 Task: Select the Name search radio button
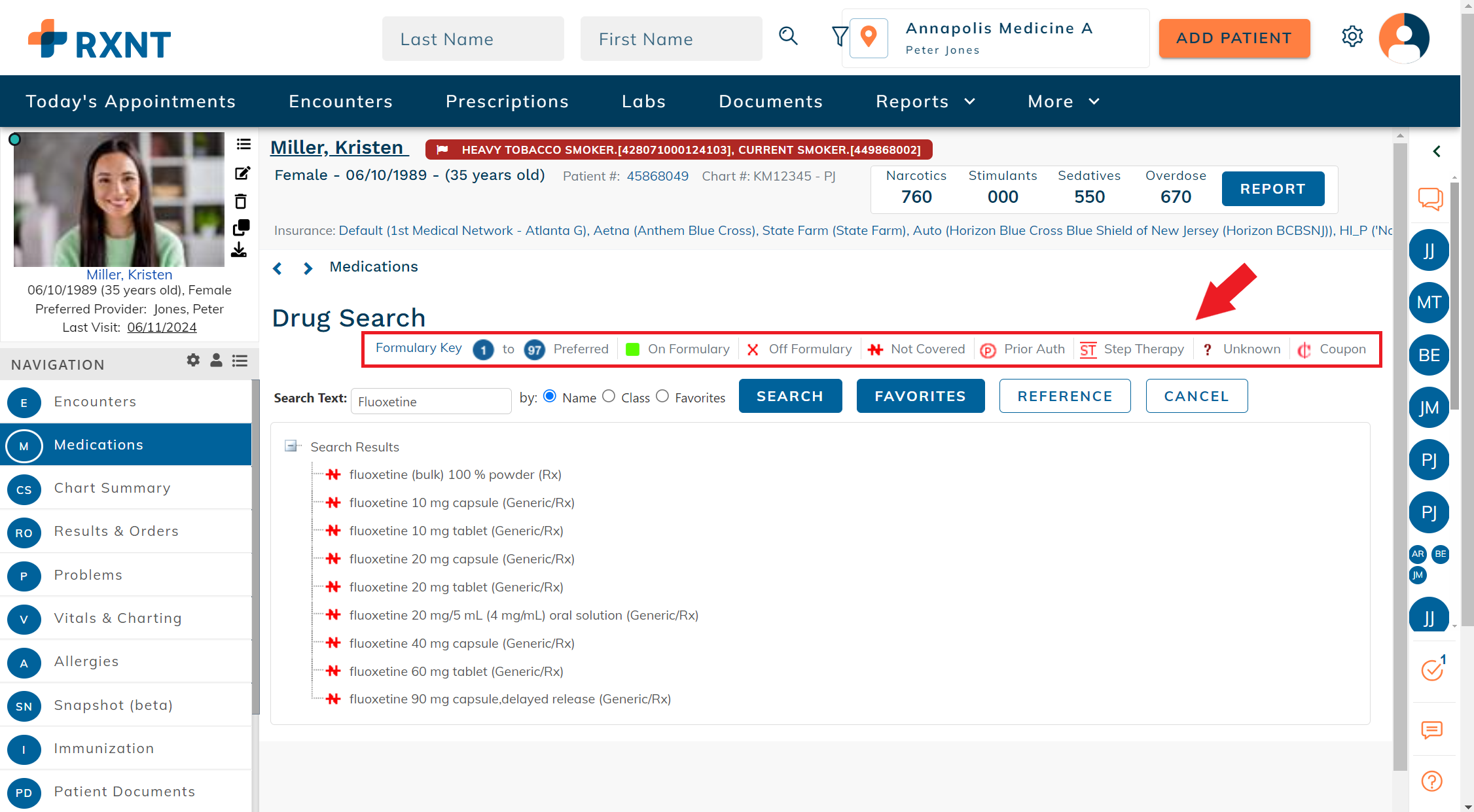[550, 397]
